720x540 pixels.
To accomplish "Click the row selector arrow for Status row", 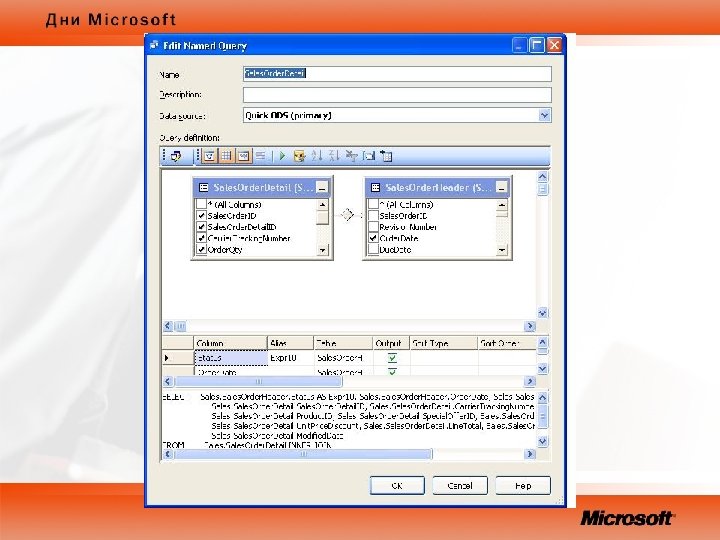I will click(178, 358).
